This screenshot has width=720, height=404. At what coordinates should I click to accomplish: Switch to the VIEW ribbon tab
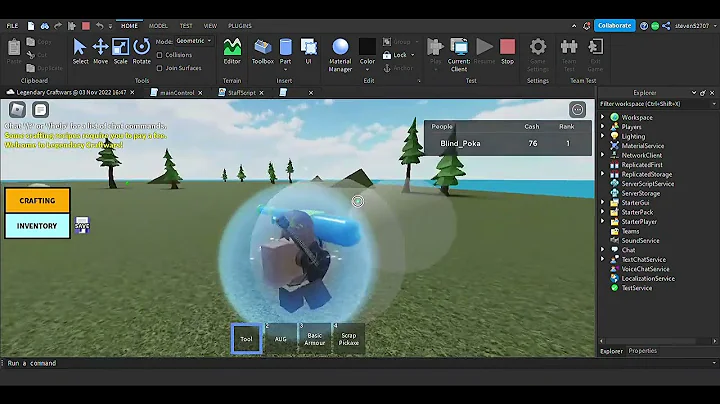pyautogui.click(x=210, y=26)
